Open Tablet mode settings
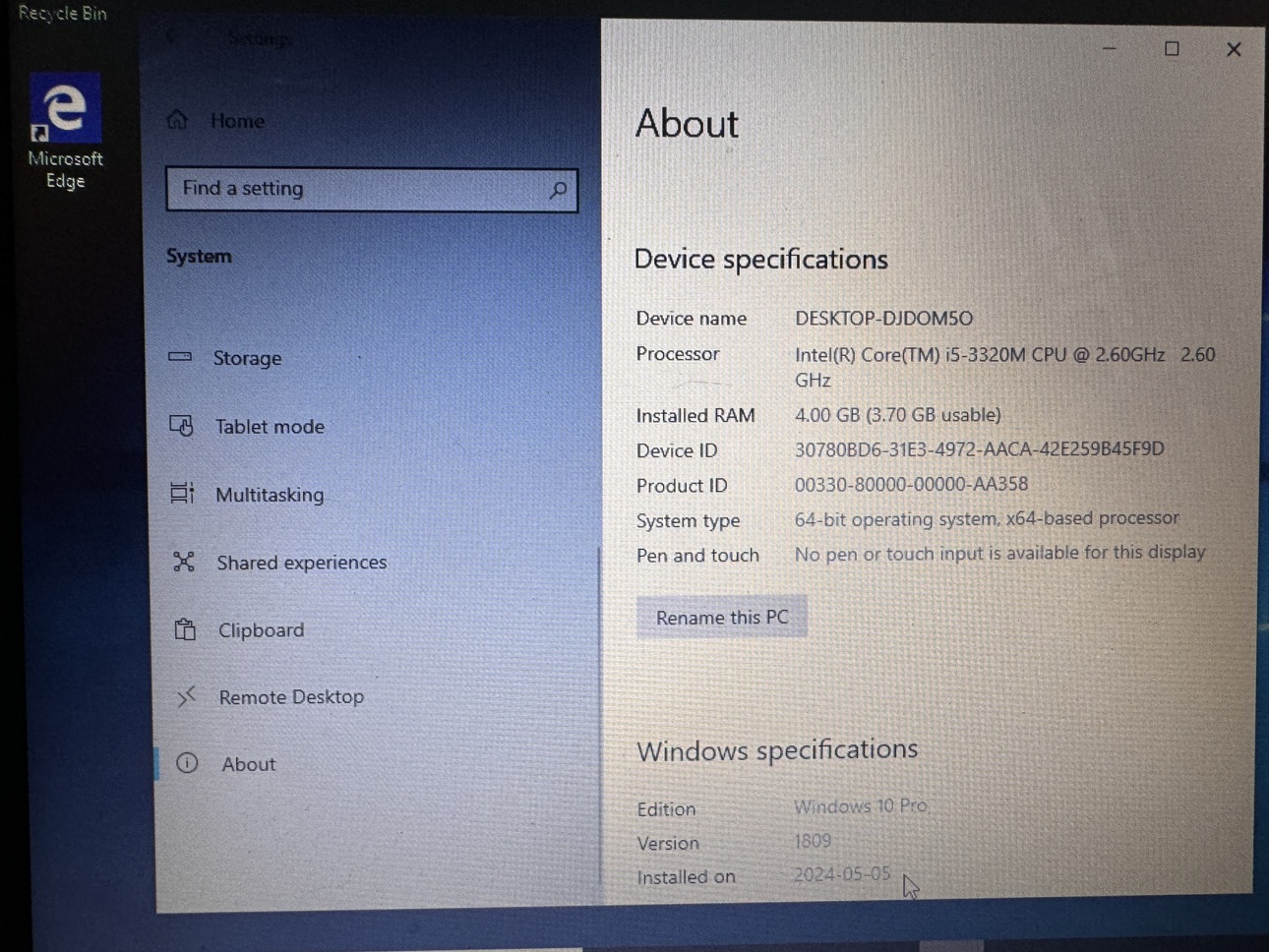Viewport: 1269px width, 952px height. pos(270,426)
